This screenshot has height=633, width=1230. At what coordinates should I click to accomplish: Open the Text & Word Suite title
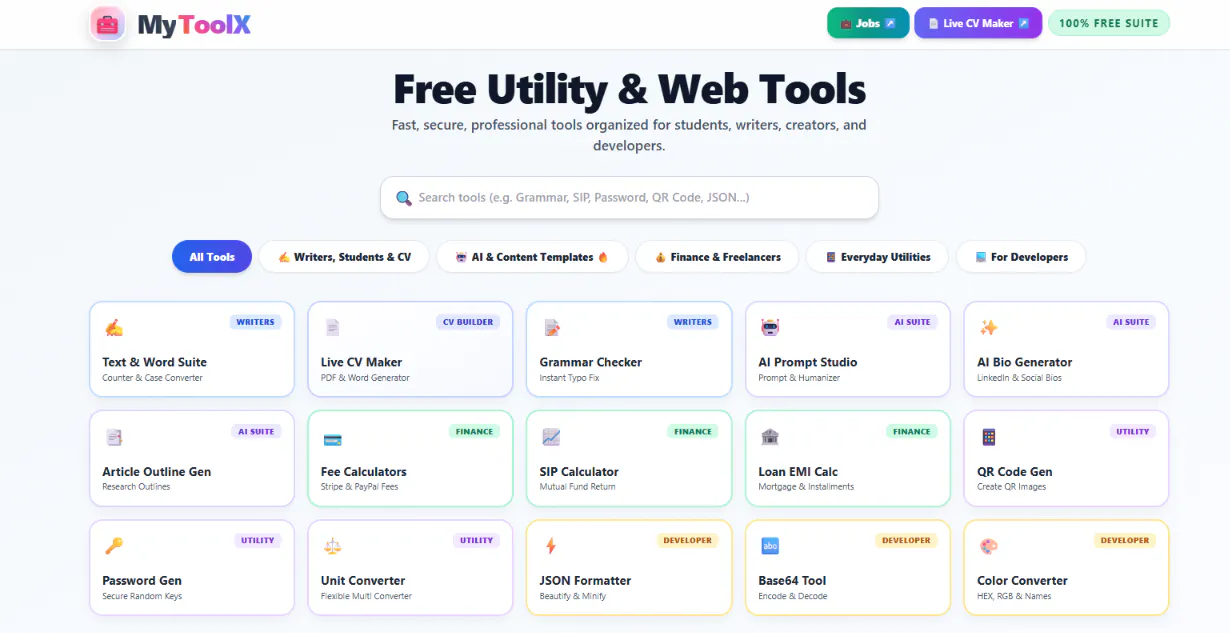tap(154, 362)
